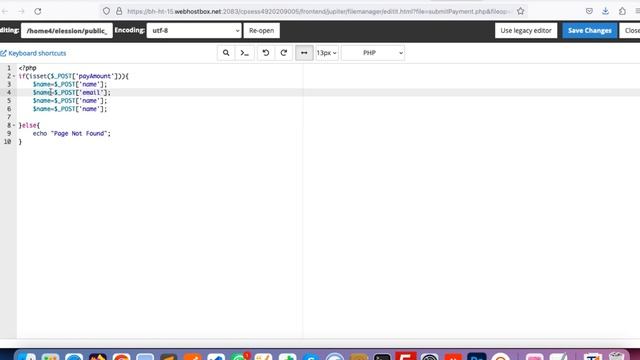Collapse the else fold arrow on line 8

point(14,125)
